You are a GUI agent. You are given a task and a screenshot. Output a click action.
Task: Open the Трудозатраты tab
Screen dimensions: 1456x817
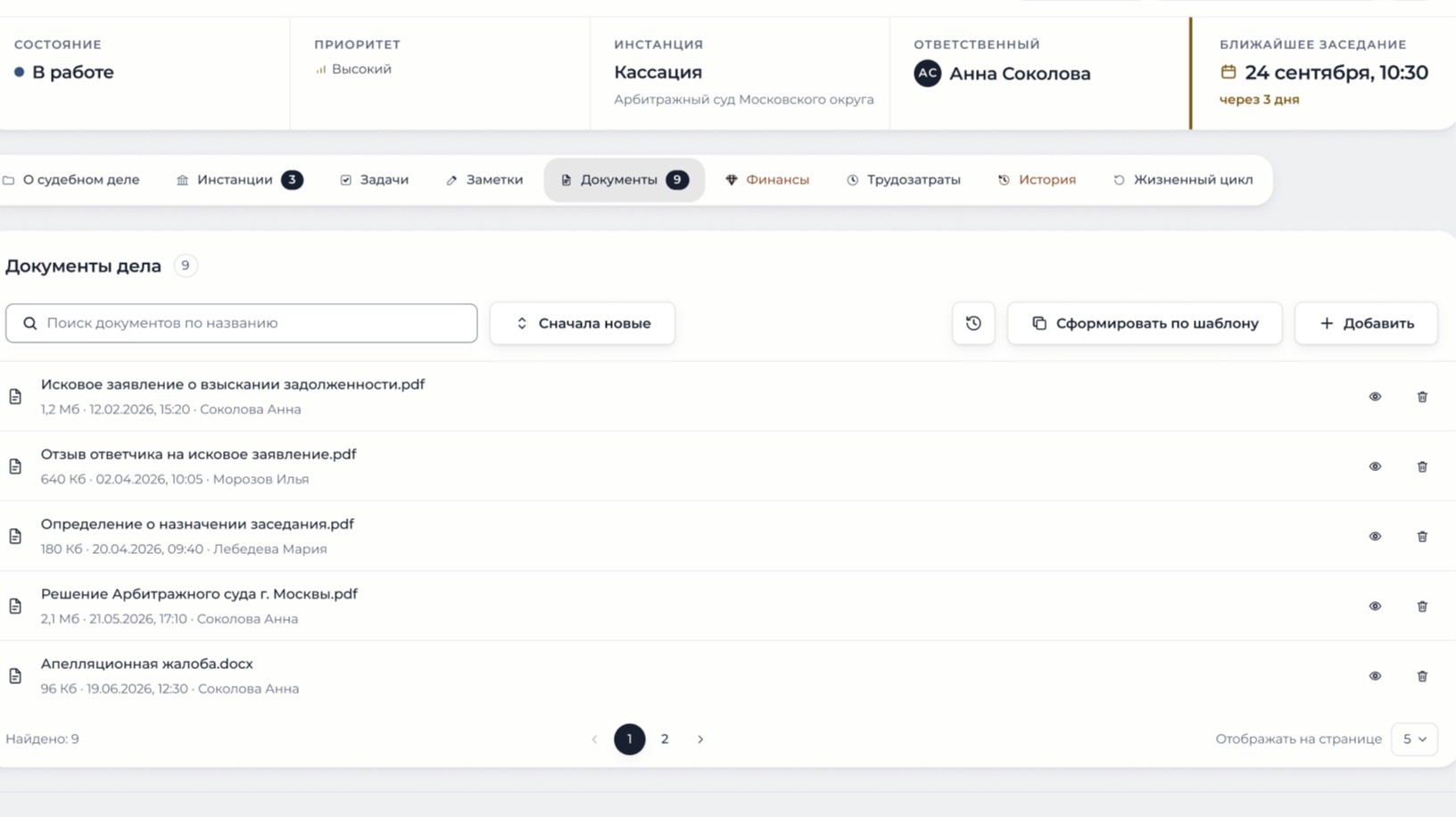click(904, 180)
